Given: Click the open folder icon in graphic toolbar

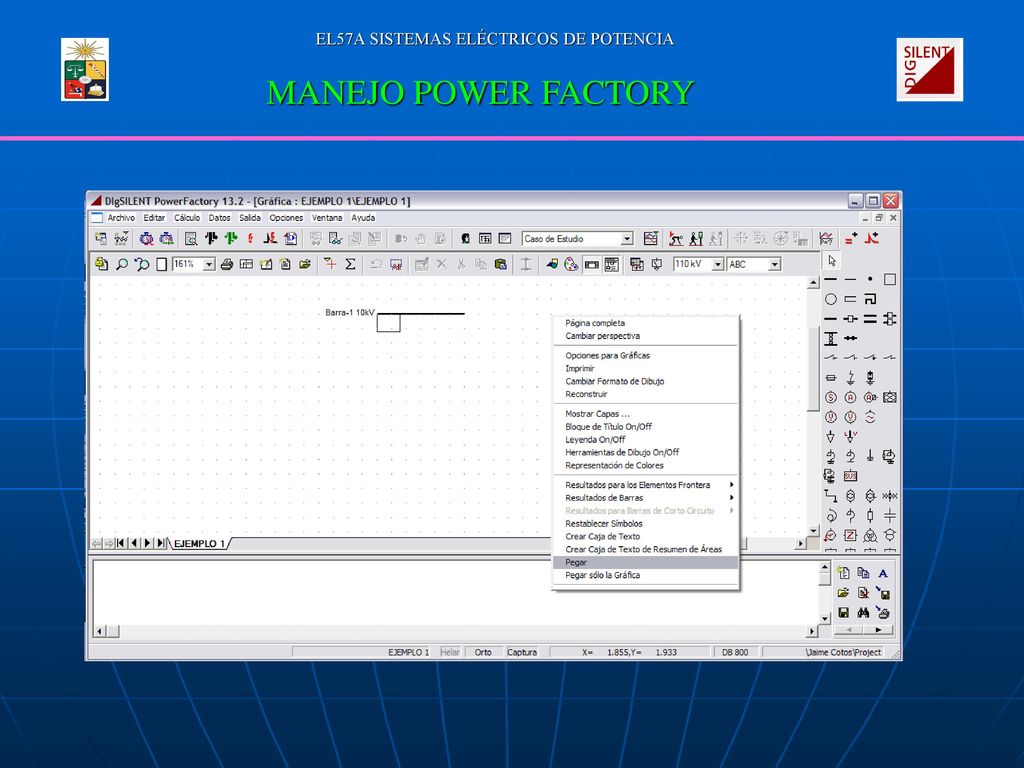Looking at the screenshot, I should [305, 264].
